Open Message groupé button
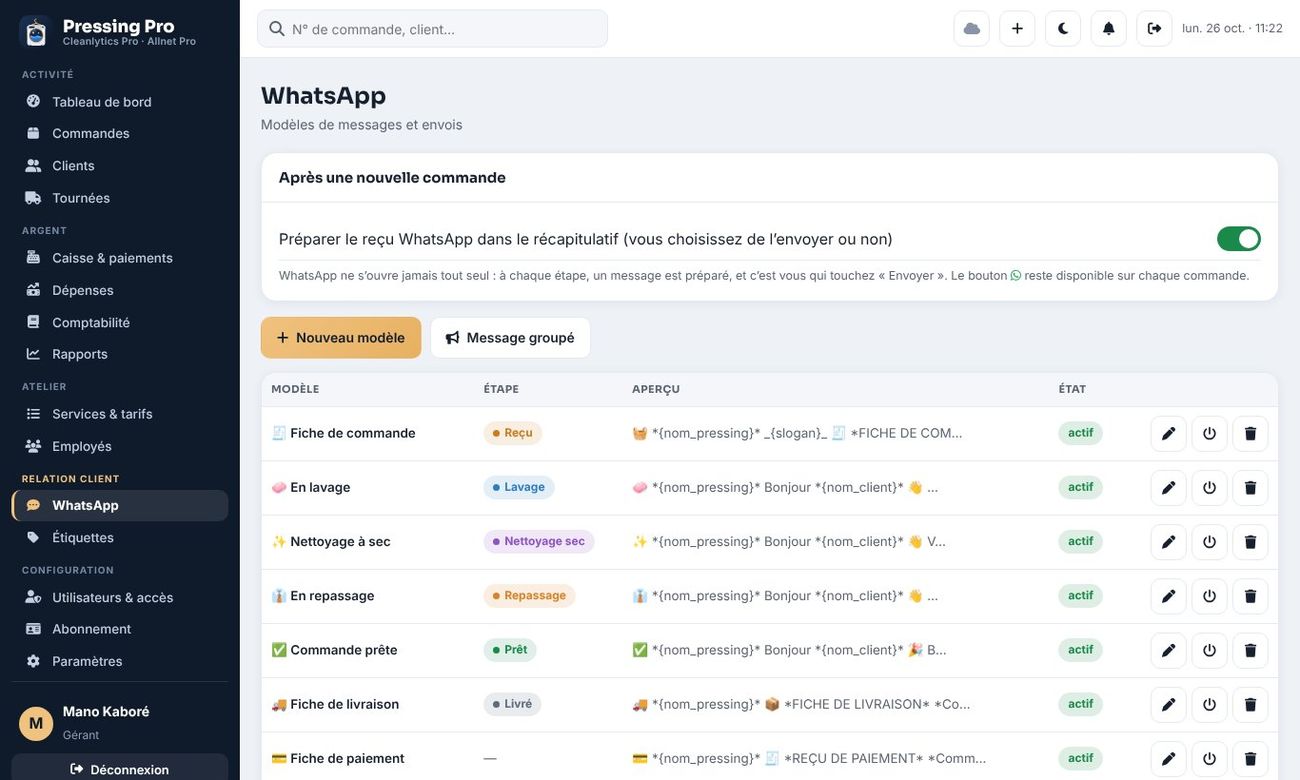The image size is (1300, 780). point(510,338)
